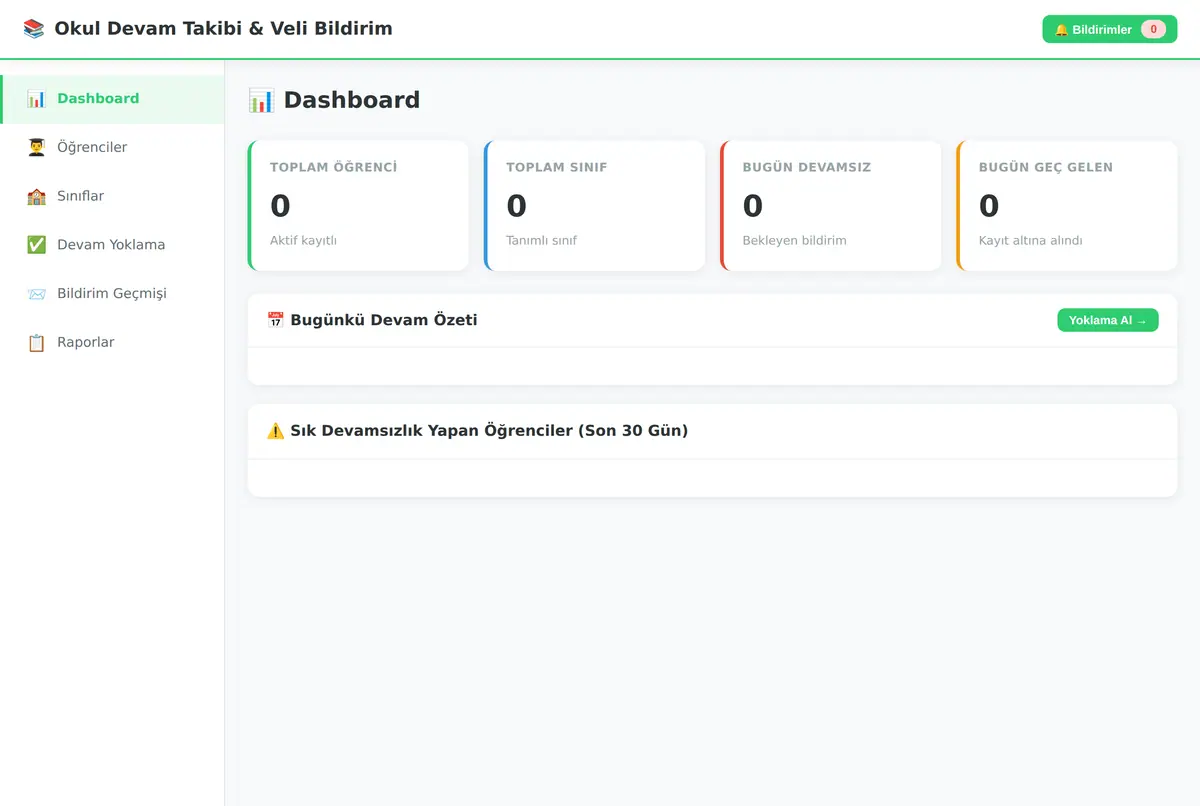
Task: Click the school building icon beside Sınıflar
Action: [36, 197]
